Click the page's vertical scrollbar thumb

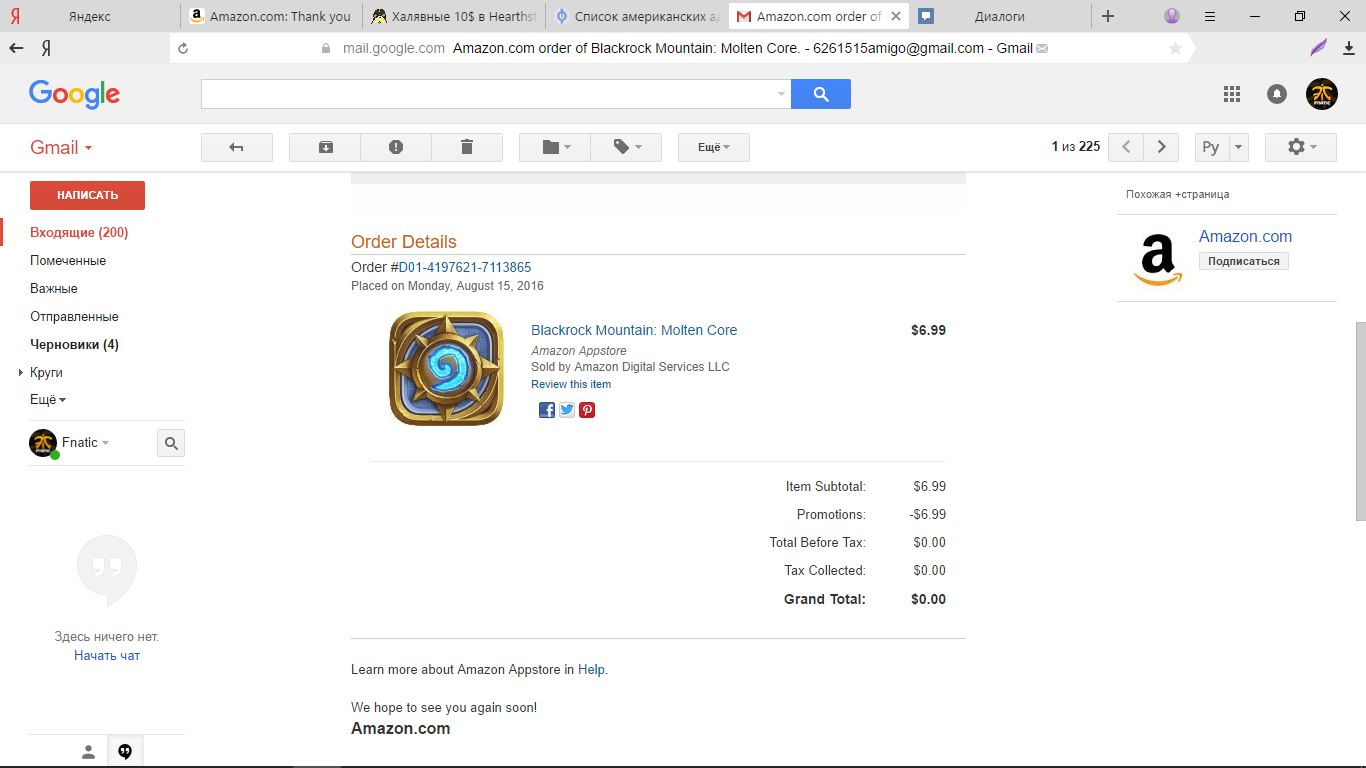(1360, 421)
